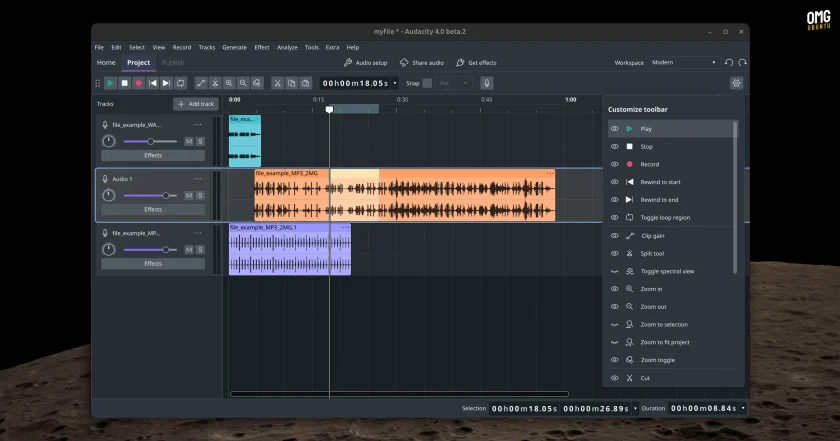Viewport: 840px width, 441px height.
Task: Click the Redo arrow icon
Action: pyautogui.click(x=742, y=63)
